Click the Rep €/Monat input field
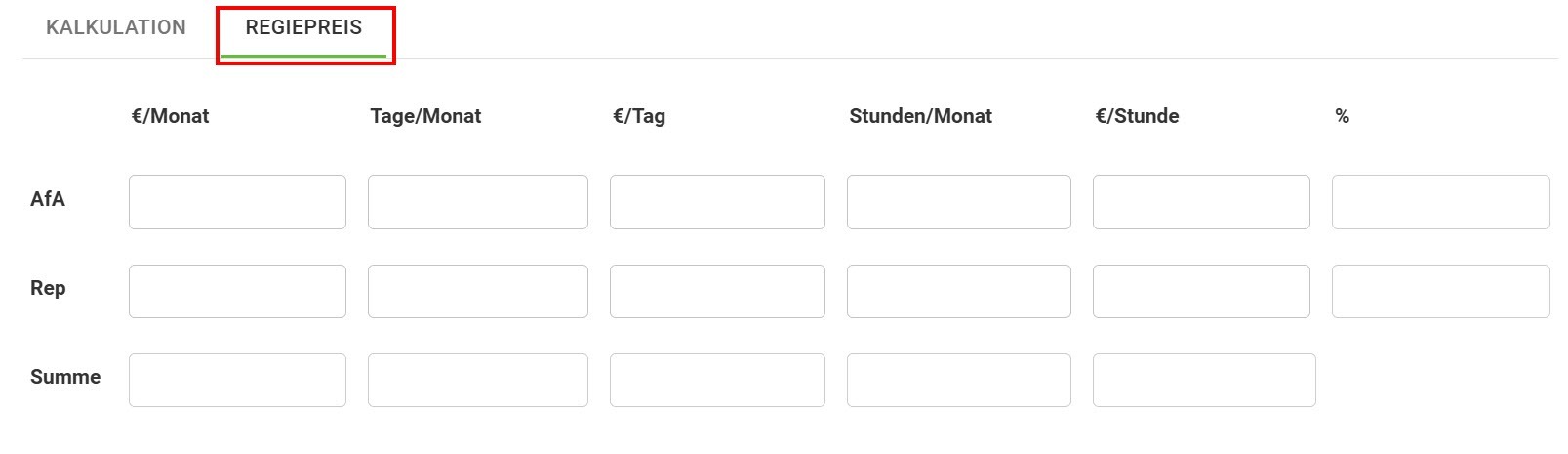This screenshot has width=1568, height=454. click(x=237, y=291)
